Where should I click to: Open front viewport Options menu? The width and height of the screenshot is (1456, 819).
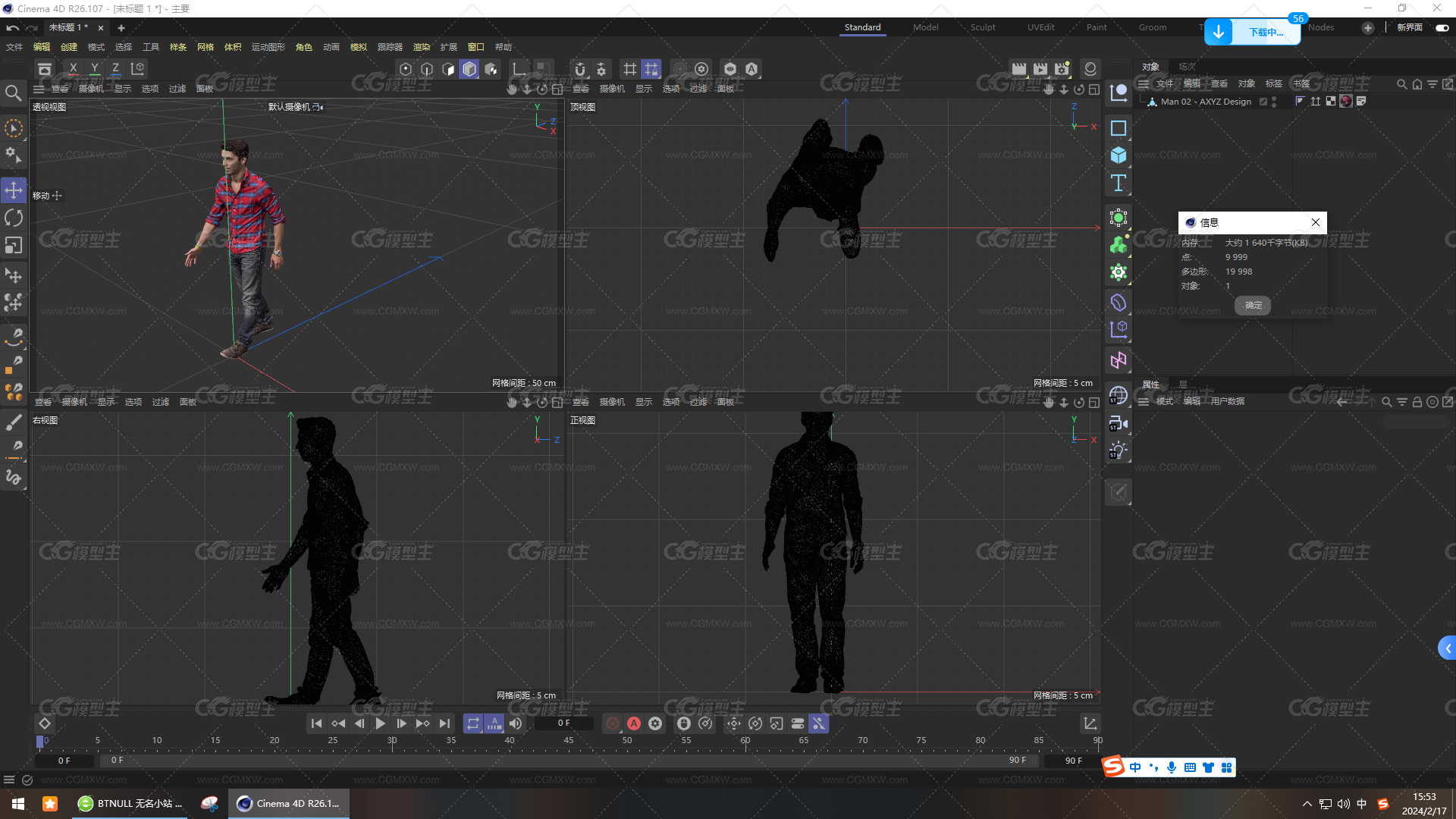tap(671, 403)
